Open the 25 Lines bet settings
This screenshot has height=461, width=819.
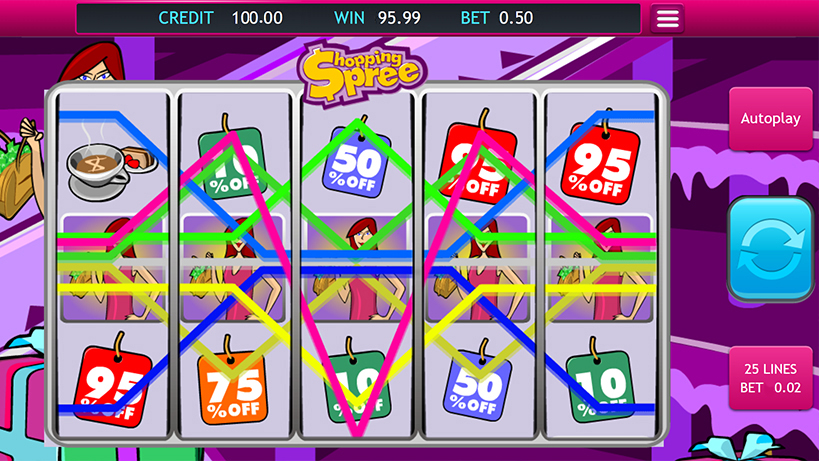pos(770,378)
